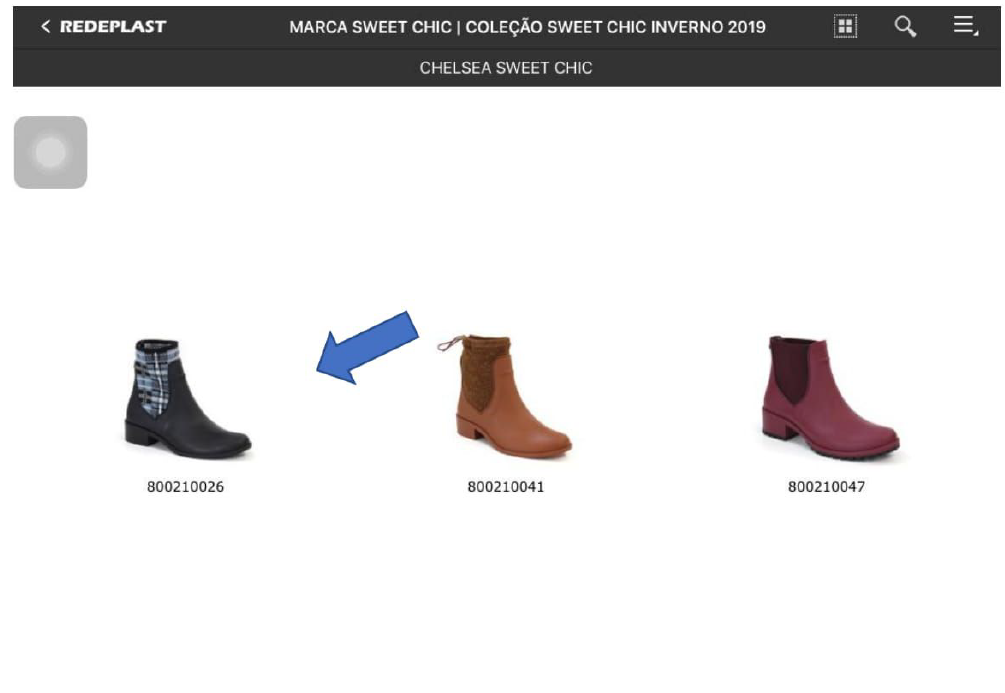Tap the gray AssistiveTouch floating button
The height and width of the screenshot is (693, 1005).
(51, 152)
